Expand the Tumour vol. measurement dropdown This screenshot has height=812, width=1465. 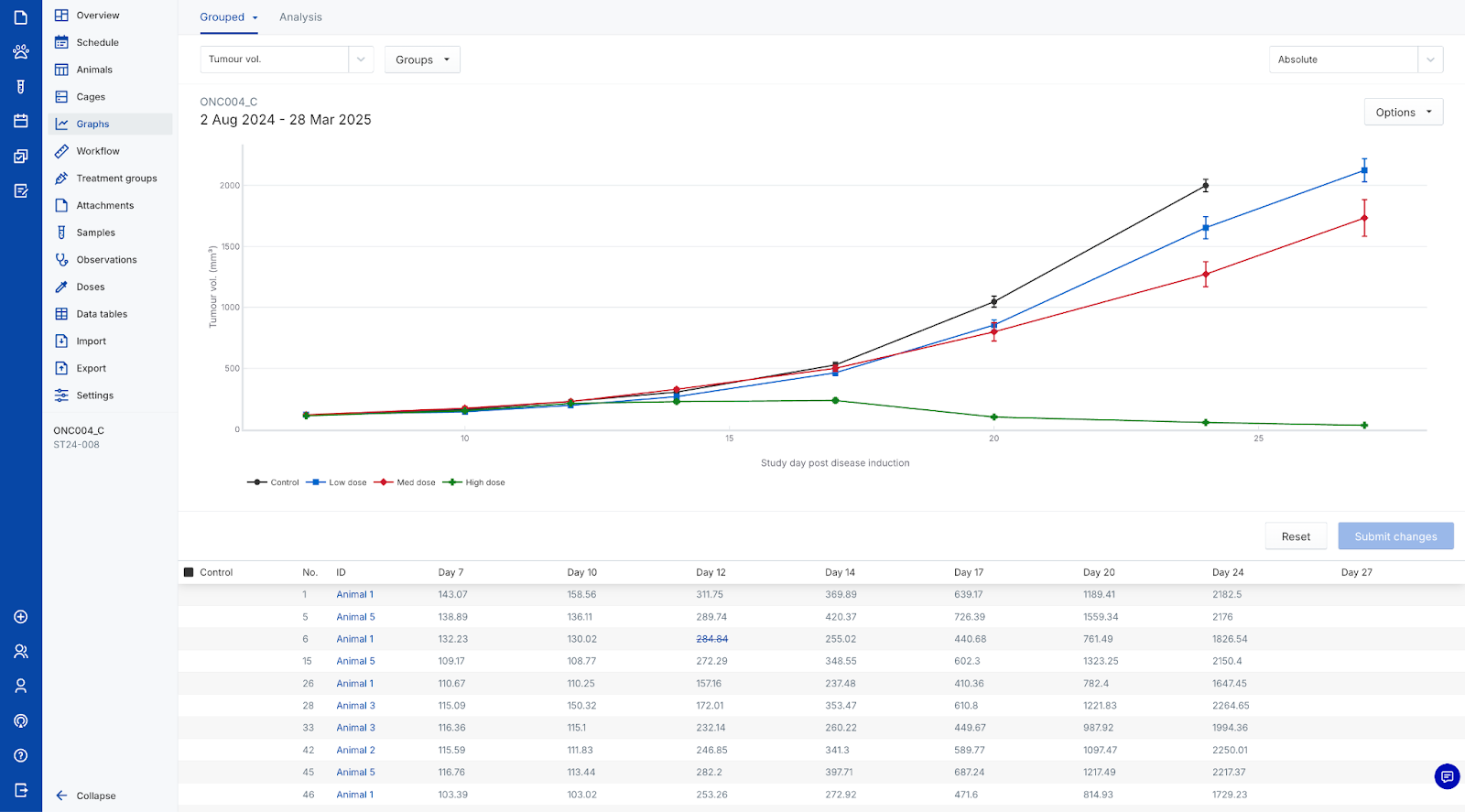pos(287,60)
